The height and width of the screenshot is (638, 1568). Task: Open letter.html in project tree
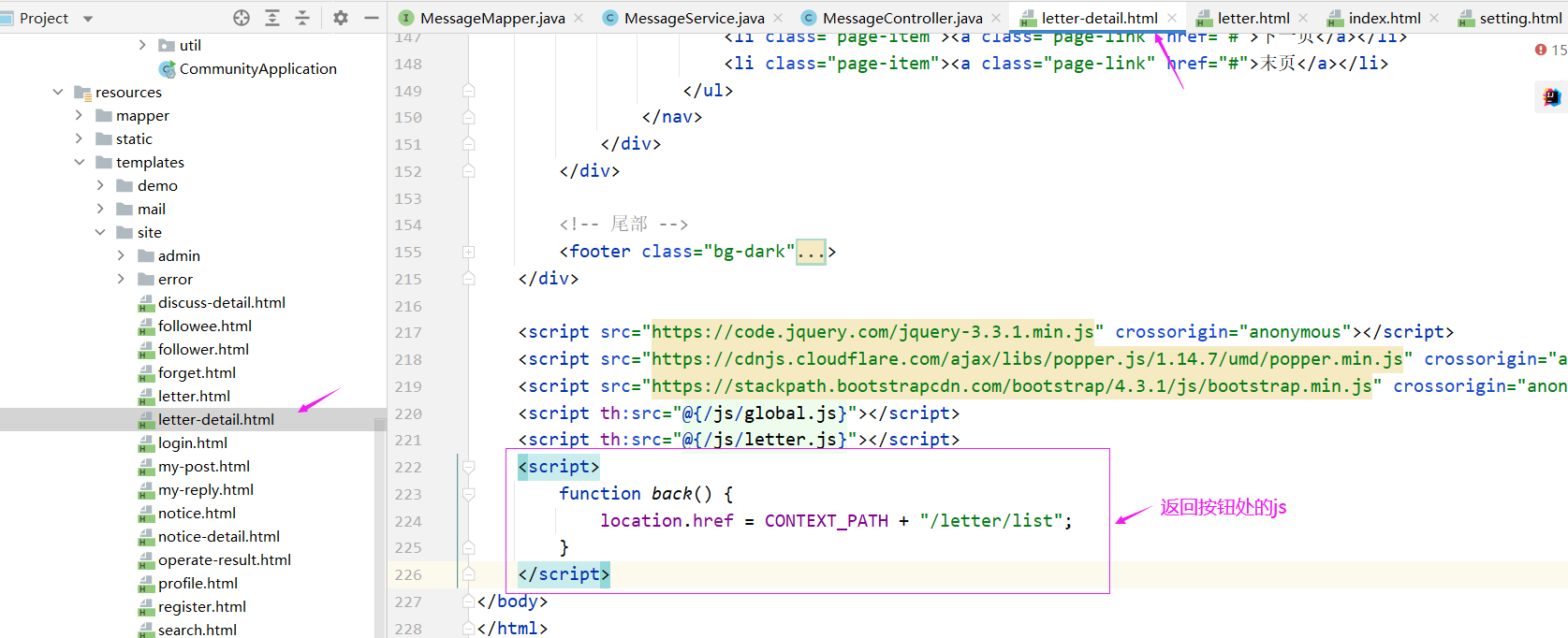(x=194, y=396)
